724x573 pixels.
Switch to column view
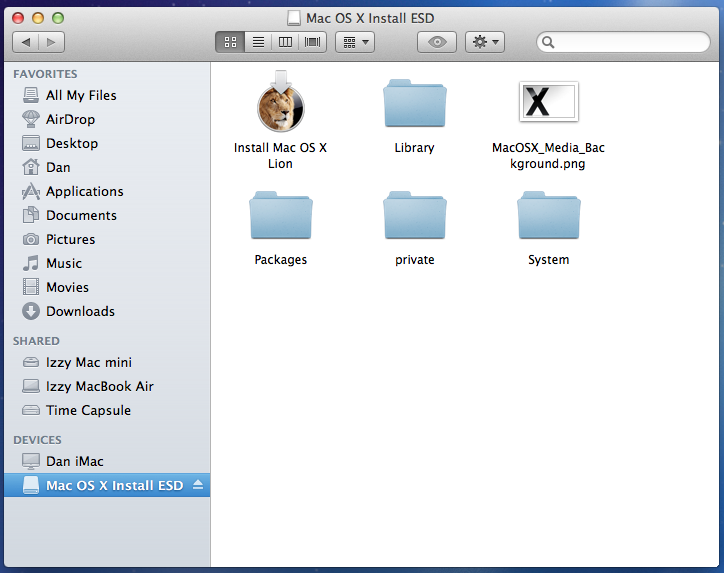(285, 42)
